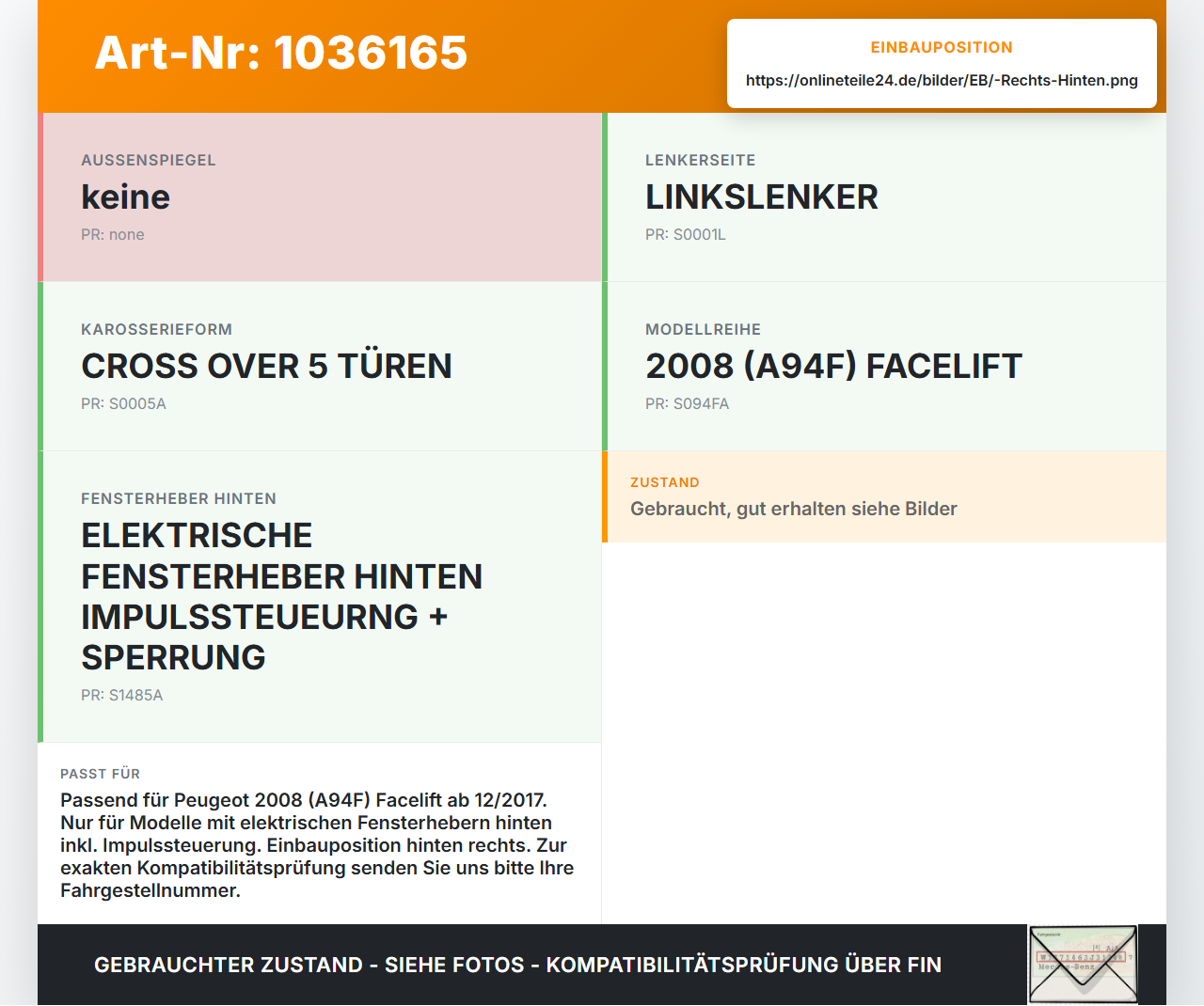Click the Art-Nr: 1036165 title

pyautogui.click(x=281, y=53)
